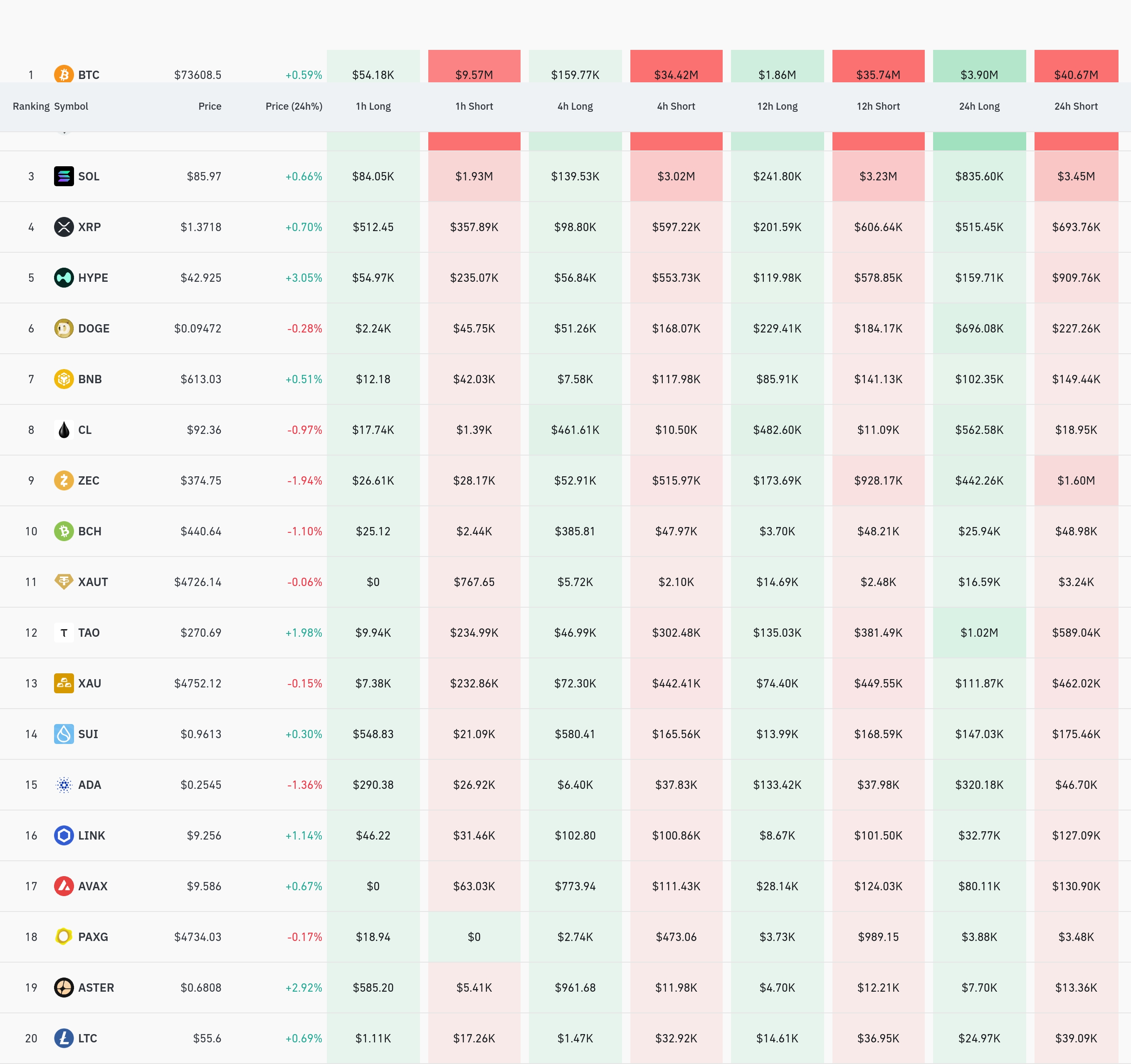Click the Chainlink LINK icon
This screenshot has width=1131, height=1064.
click(x=64, y=835)
